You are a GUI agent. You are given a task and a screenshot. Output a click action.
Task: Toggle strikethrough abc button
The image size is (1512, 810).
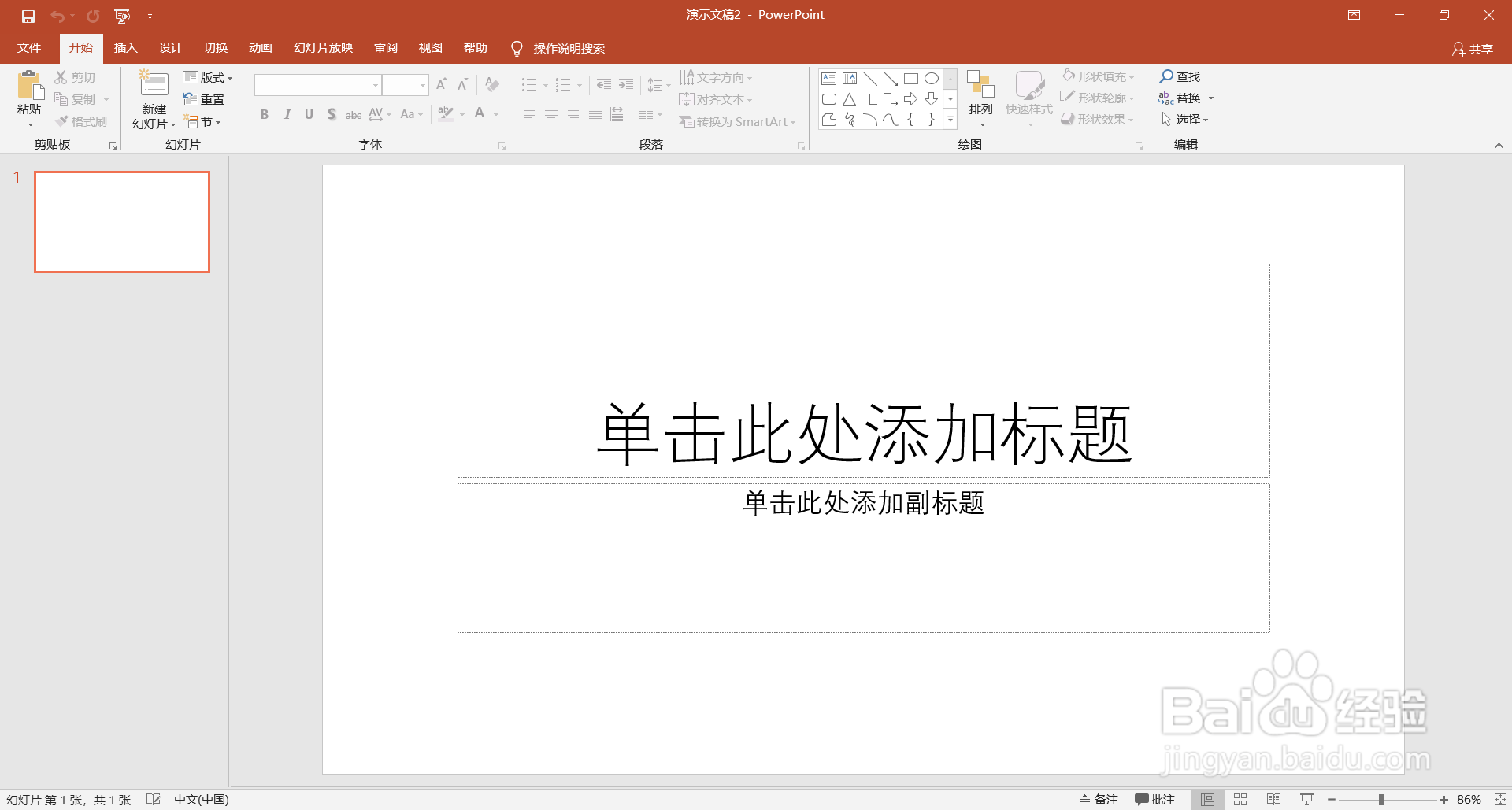click(354, 115)
